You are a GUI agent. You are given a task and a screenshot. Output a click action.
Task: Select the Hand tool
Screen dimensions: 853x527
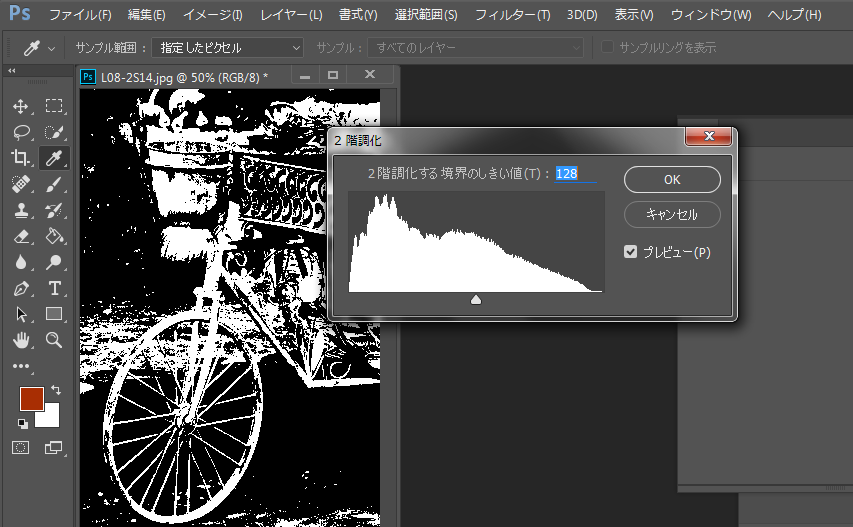coord(21,340)
